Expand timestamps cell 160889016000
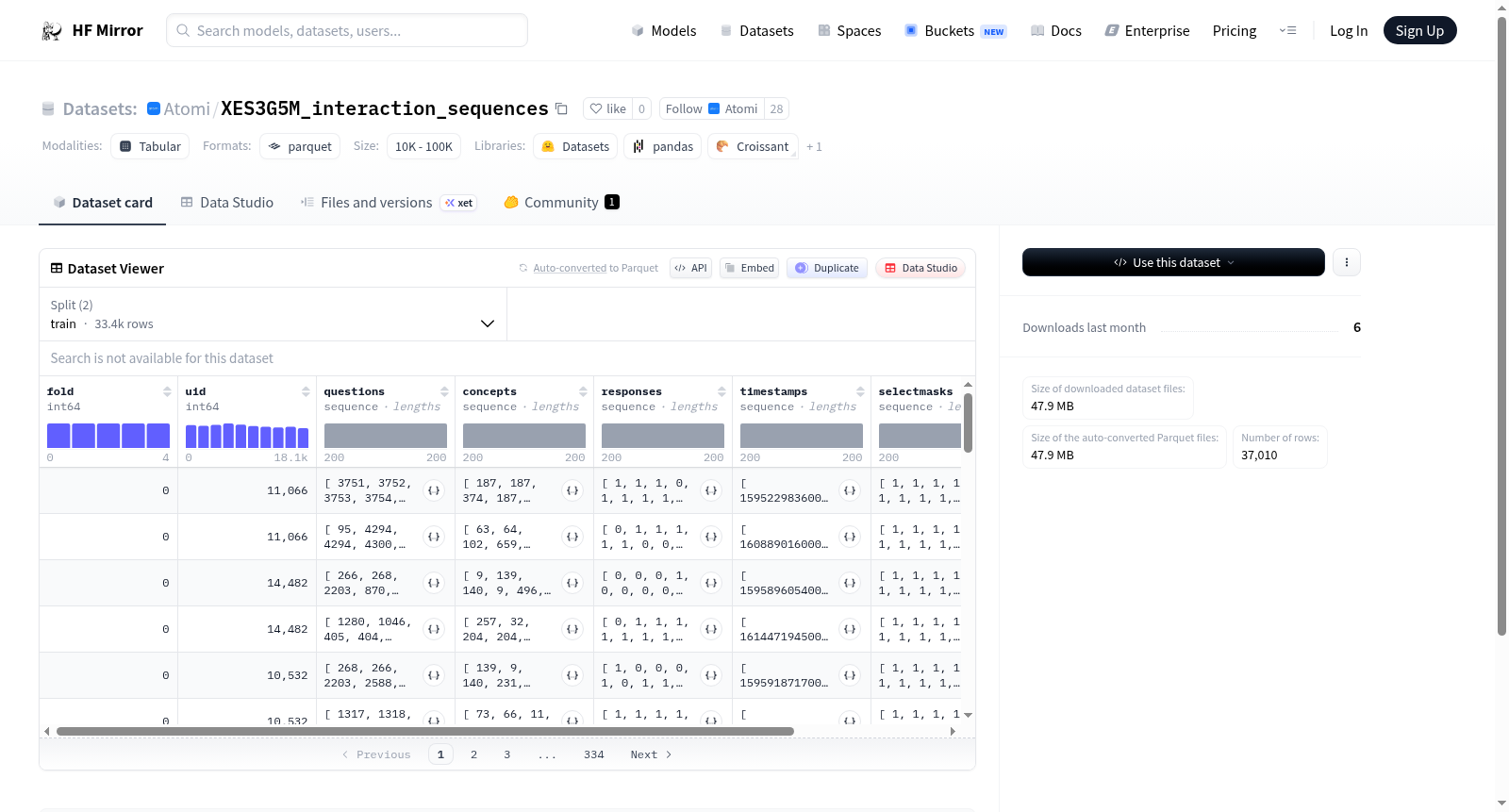 pos(850,537)
